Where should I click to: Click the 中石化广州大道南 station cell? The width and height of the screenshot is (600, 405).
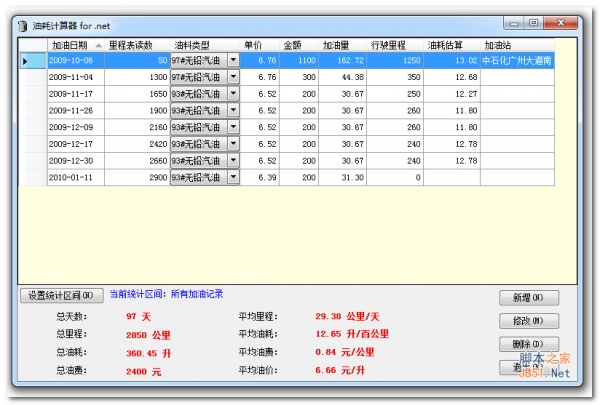516,61
